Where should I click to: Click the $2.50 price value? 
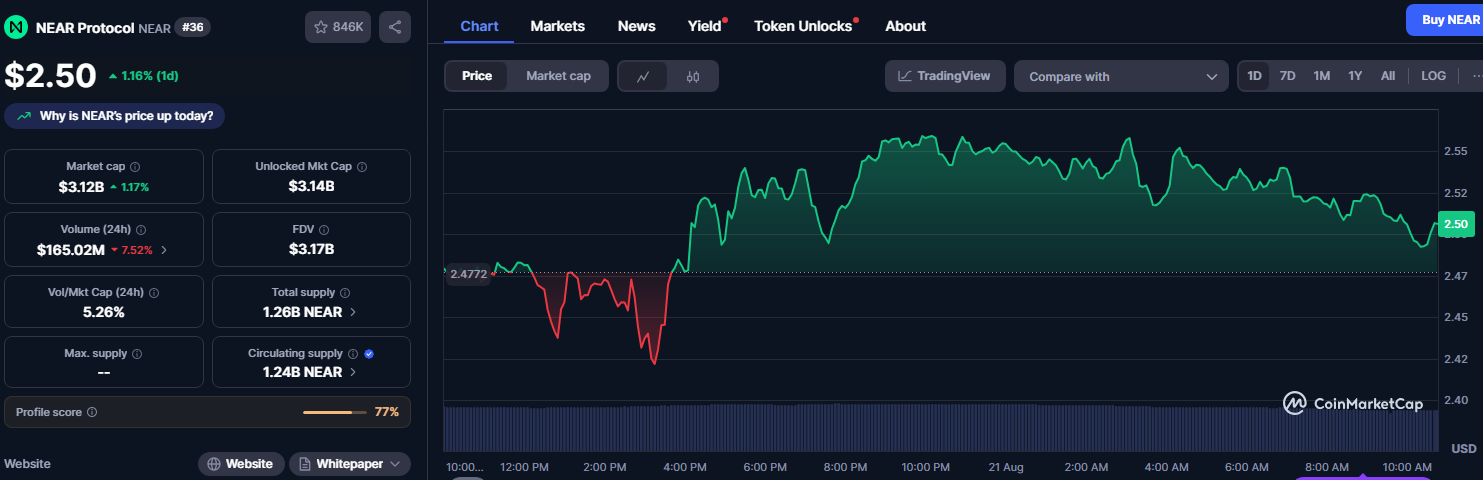[50, 76]
